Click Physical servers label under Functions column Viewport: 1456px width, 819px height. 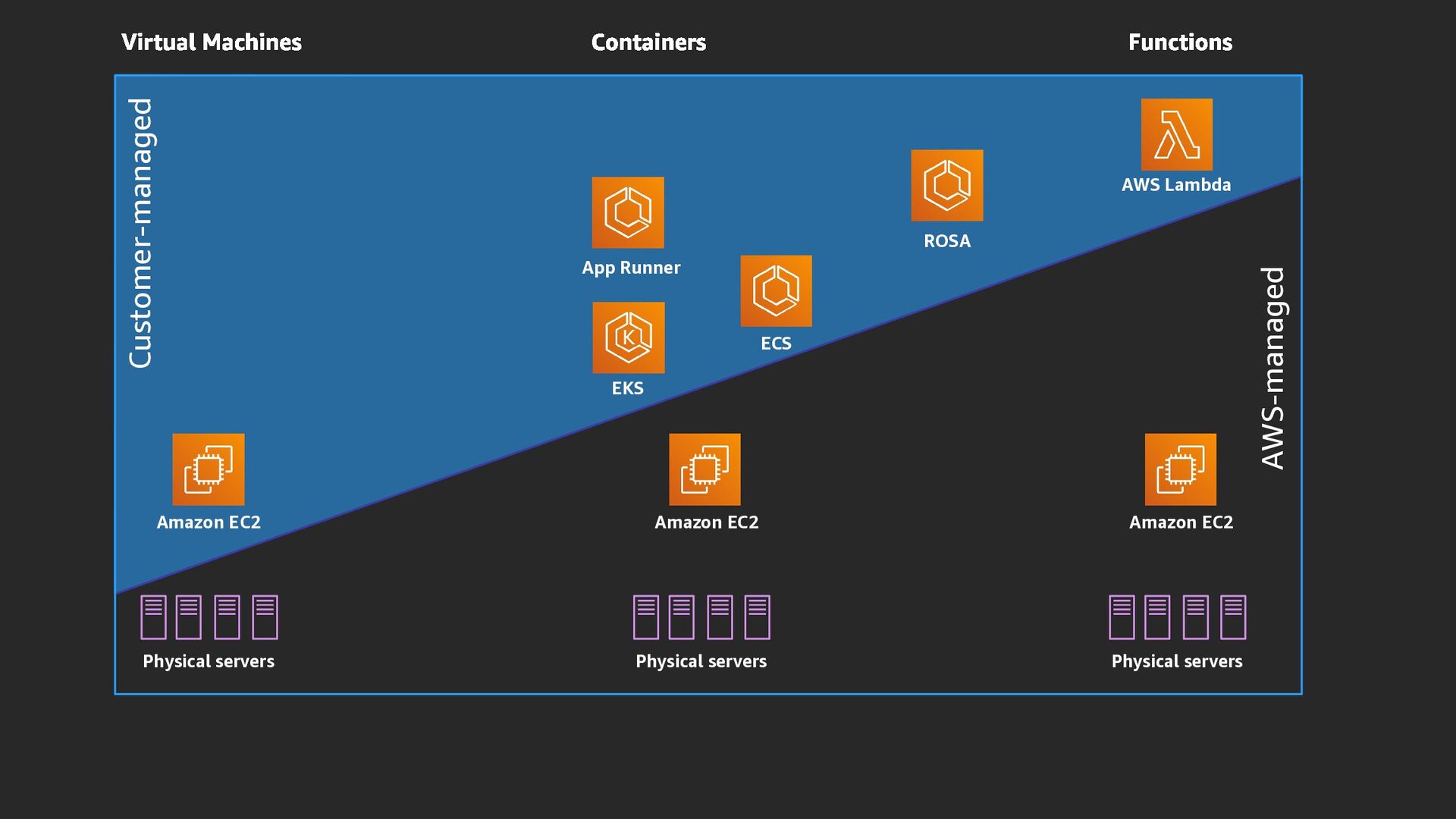pos(1176,661)
